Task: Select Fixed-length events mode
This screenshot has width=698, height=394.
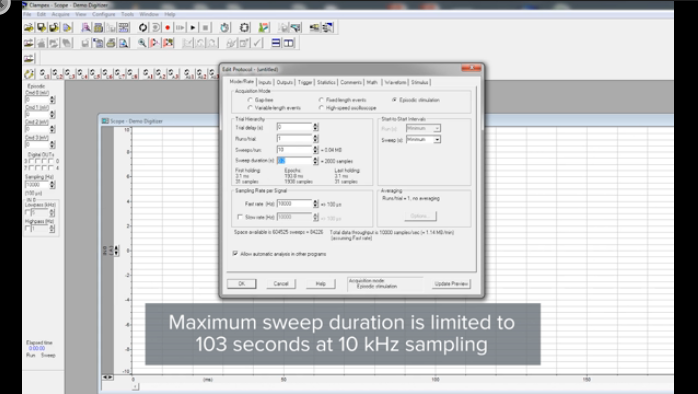Action: pyautogui.click(x=321, y=100)
